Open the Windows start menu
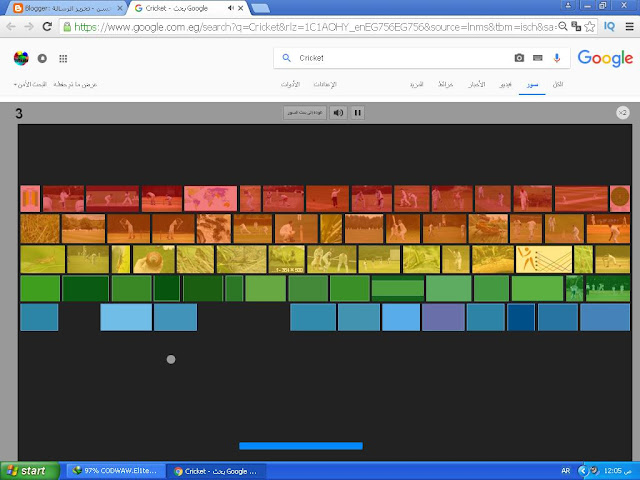The image size is (640, 480). pyautogui.click(x=30, y=471)
